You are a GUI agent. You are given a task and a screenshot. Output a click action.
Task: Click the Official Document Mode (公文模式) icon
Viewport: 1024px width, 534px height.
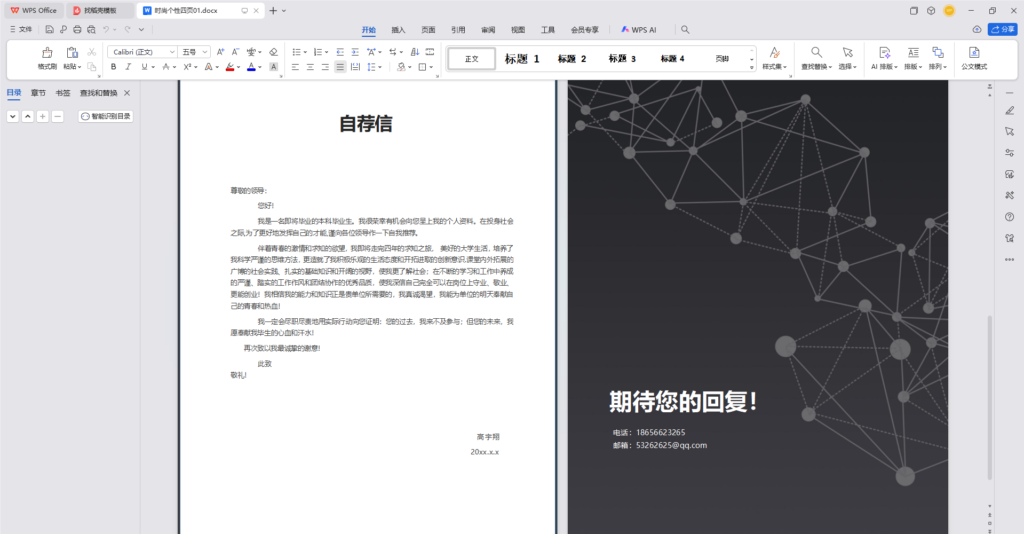coord(974,52)
